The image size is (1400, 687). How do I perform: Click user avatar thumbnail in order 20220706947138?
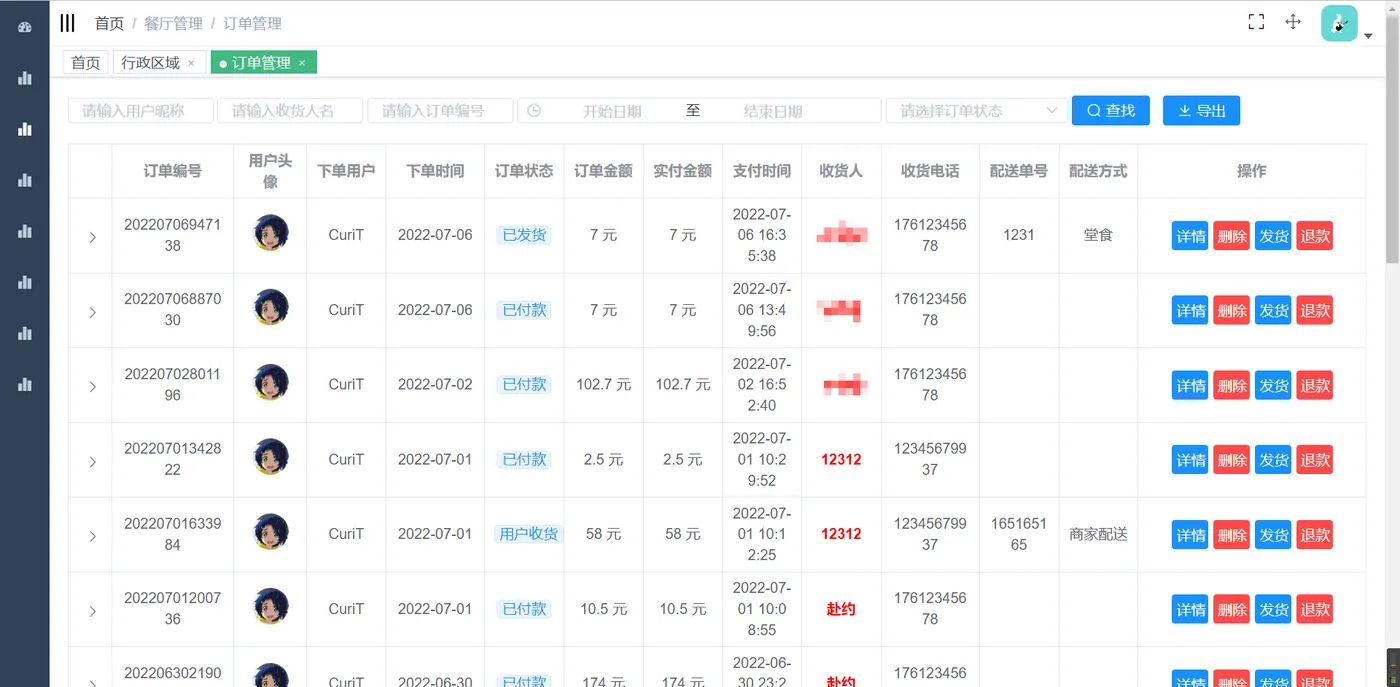[270, 233]
